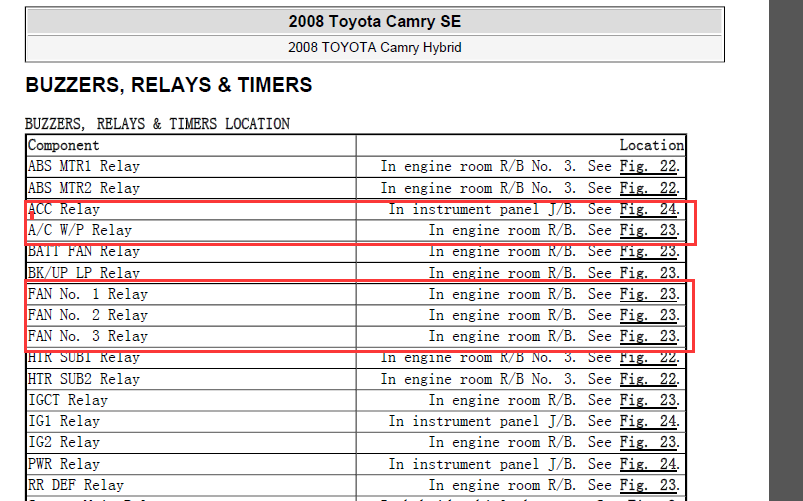
Task: Open Fig. 22 link in HTR SUB1 Relay row
Action: (648, 358)
